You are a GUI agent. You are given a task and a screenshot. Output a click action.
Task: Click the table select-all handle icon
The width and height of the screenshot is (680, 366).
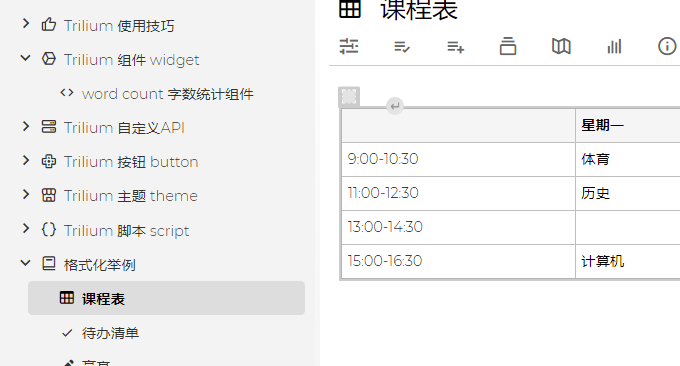coord(349,96)
